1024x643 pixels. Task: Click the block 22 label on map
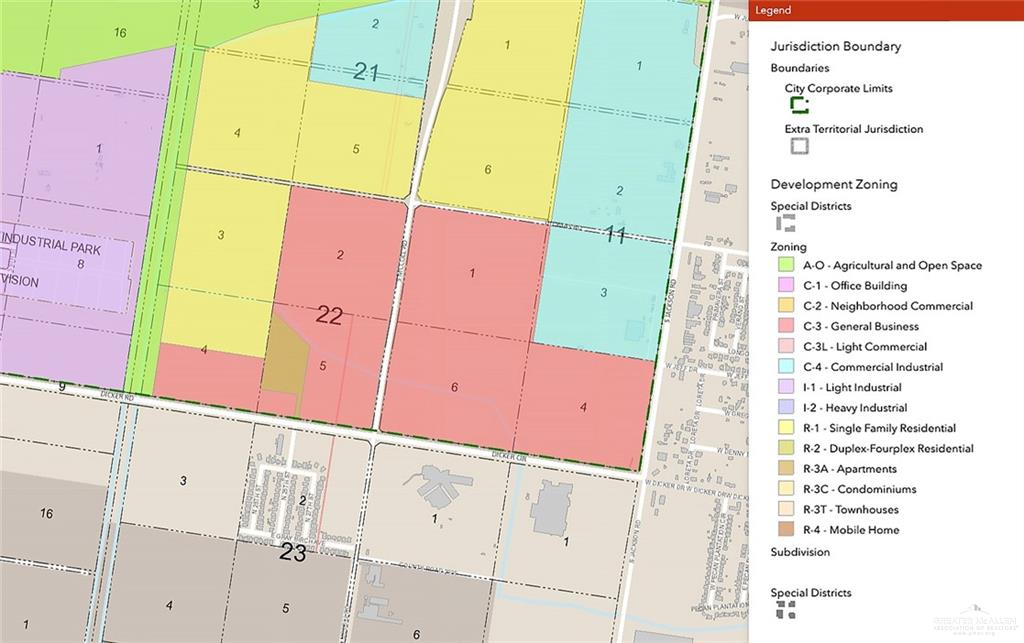coord(329,316)
